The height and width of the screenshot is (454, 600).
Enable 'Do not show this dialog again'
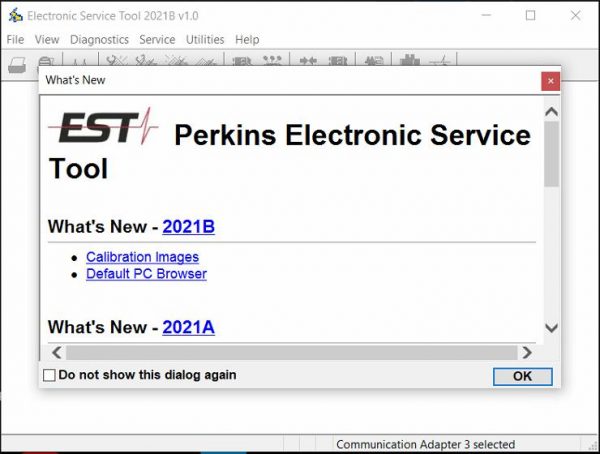(x=50, y=375)
